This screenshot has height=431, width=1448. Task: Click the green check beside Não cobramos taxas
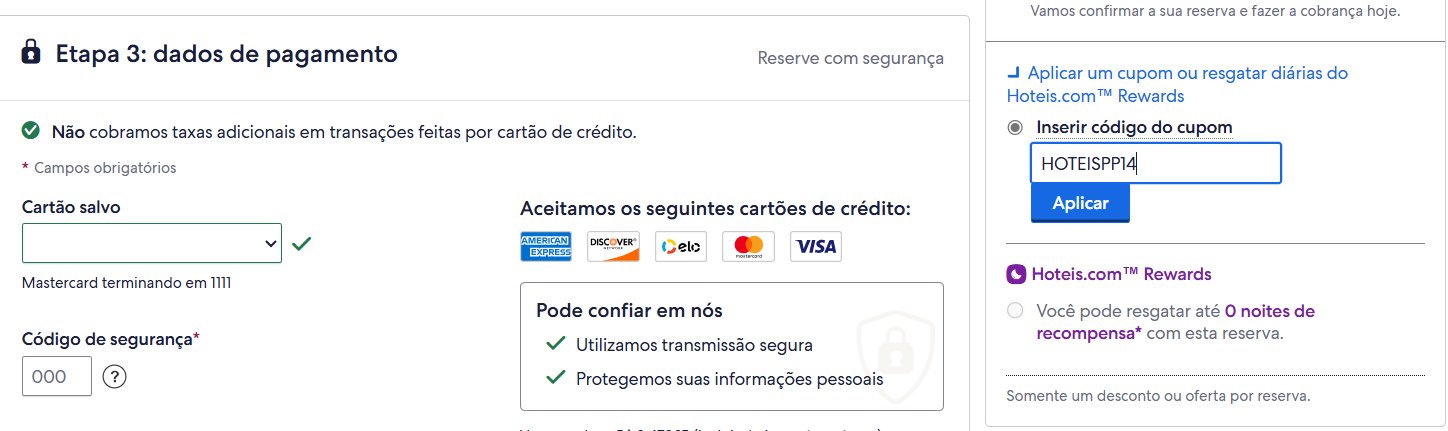[31, 131]
